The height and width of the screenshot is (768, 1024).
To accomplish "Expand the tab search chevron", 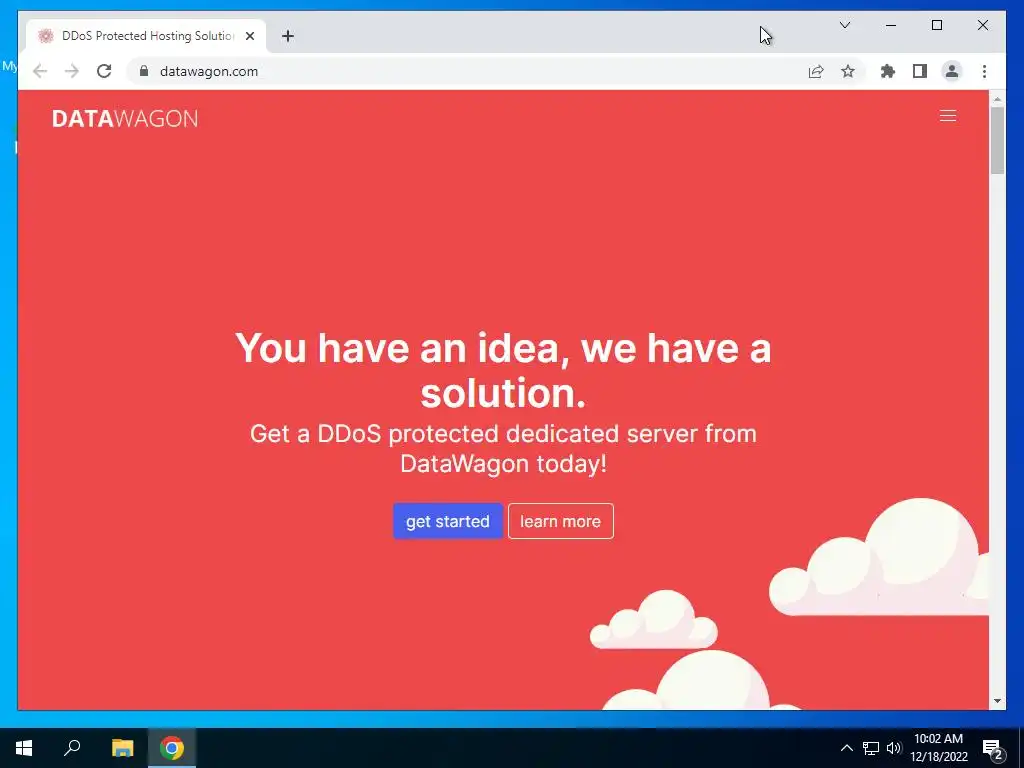I will coord(844,25).
